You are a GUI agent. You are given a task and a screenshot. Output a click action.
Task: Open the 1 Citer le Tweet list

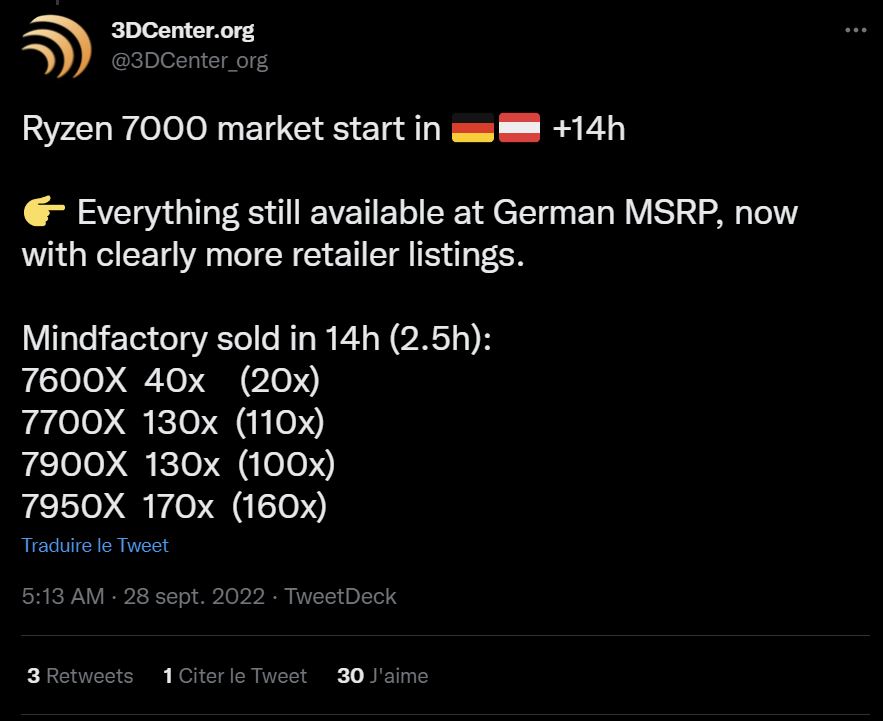coord(235,676)
